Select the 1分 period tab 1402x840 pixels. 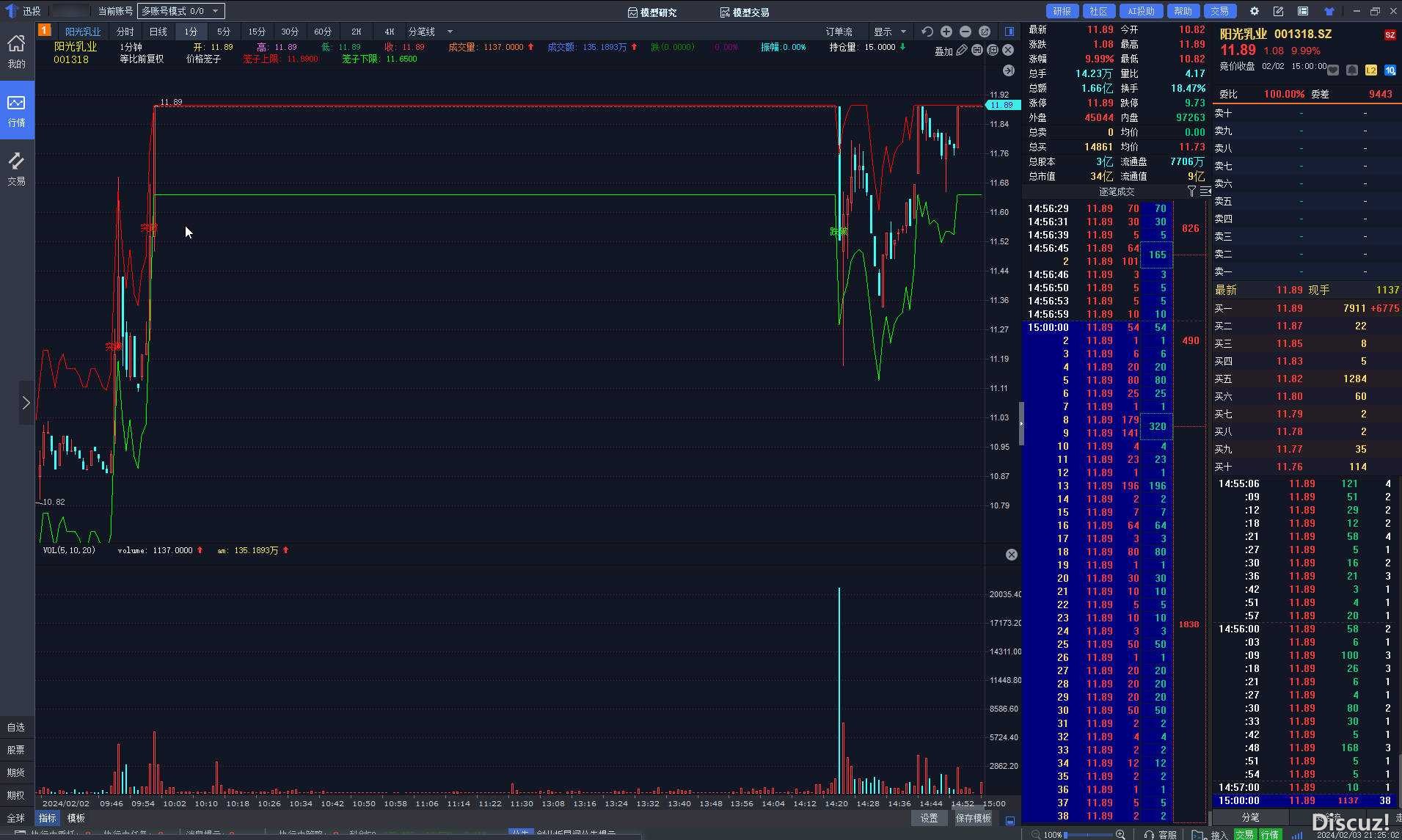191,32
